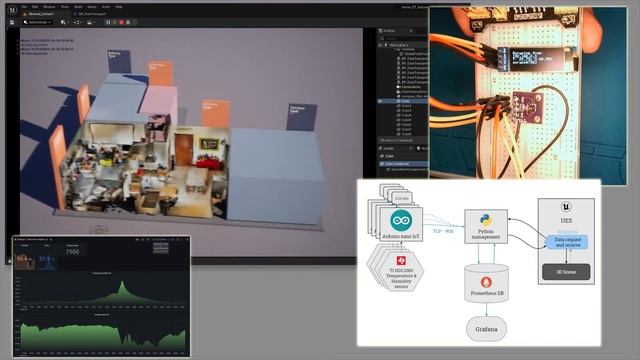Open the Edit menu in Unreal Editor

[35, 7]
